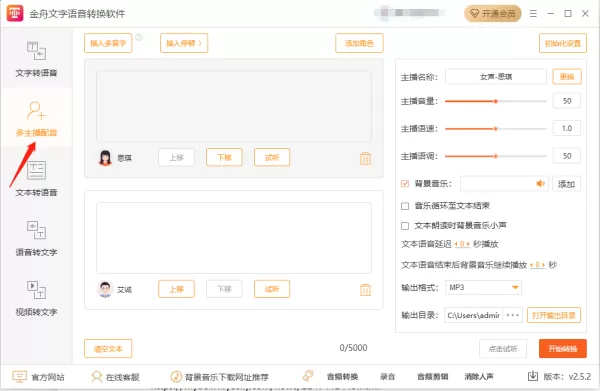Screen dimensions: 600x391
Task: Switch to 文本转语音 sidebar tab
Action: 36,178
